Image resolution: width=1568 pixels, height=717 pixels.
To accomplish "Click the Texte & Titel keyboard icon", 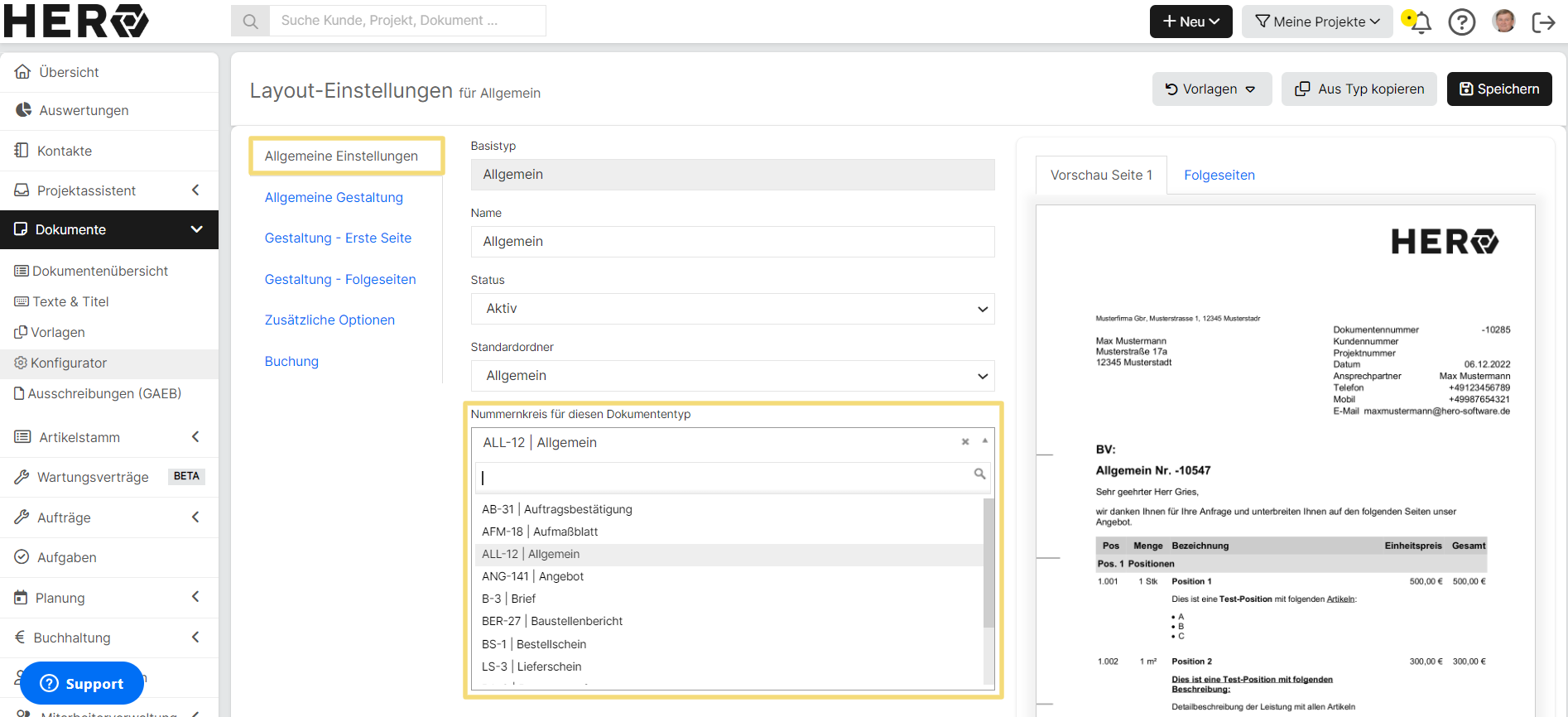I will (x=22, y=301).
